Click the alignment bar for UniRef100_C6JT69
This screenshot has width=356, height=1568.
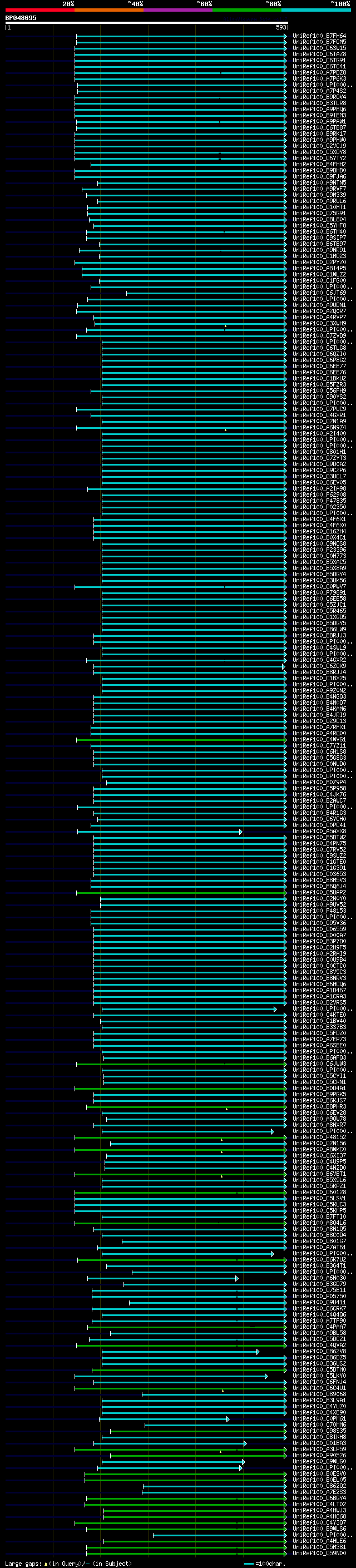[206, 293]
